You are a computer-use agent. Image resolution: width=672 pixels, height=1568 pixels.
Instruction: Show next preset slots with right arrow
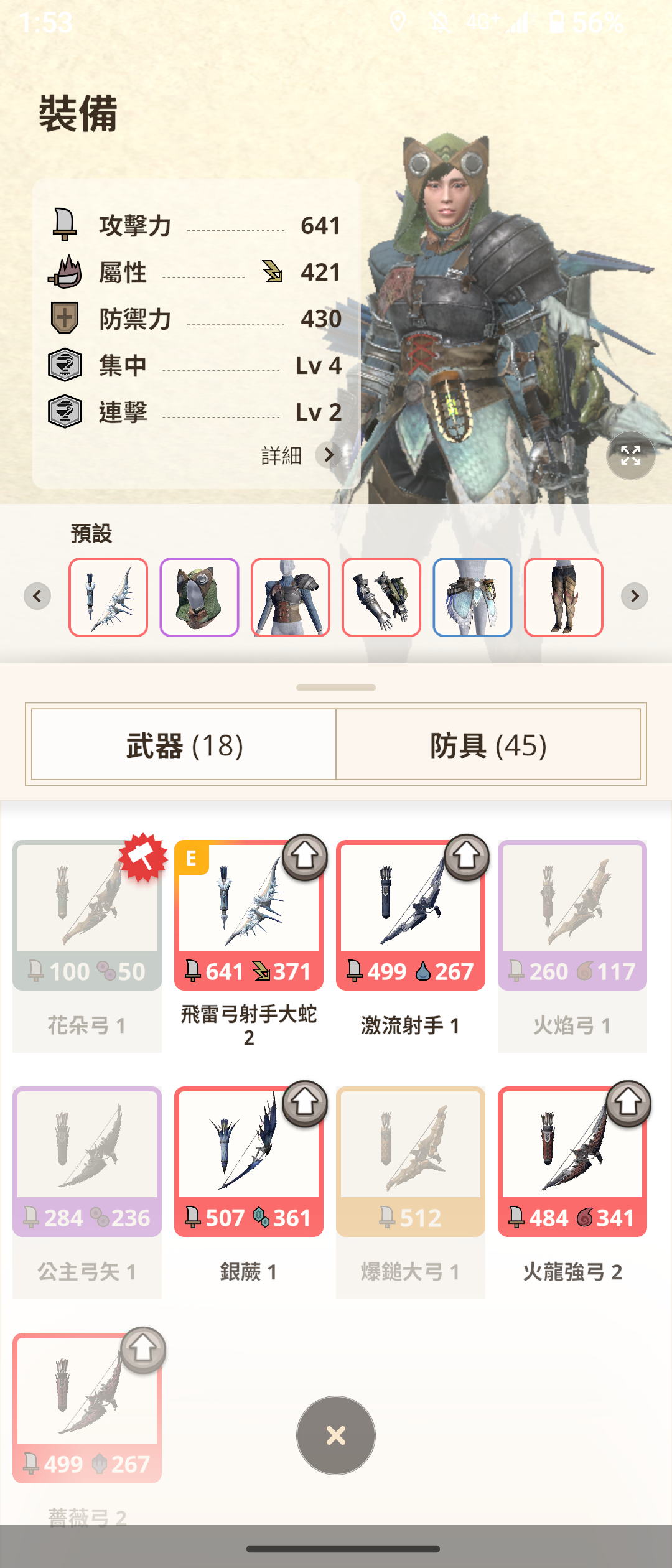tap(635, 596)
